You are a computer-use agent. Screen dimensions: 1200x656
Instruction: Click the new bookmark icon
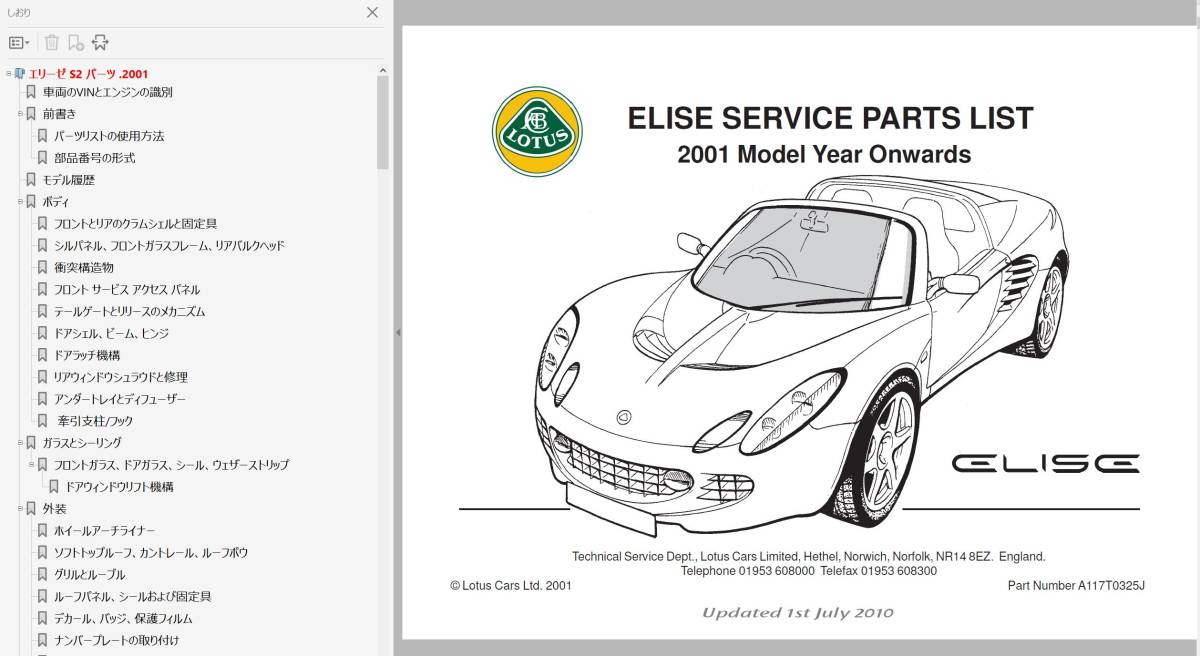point(76,43)
